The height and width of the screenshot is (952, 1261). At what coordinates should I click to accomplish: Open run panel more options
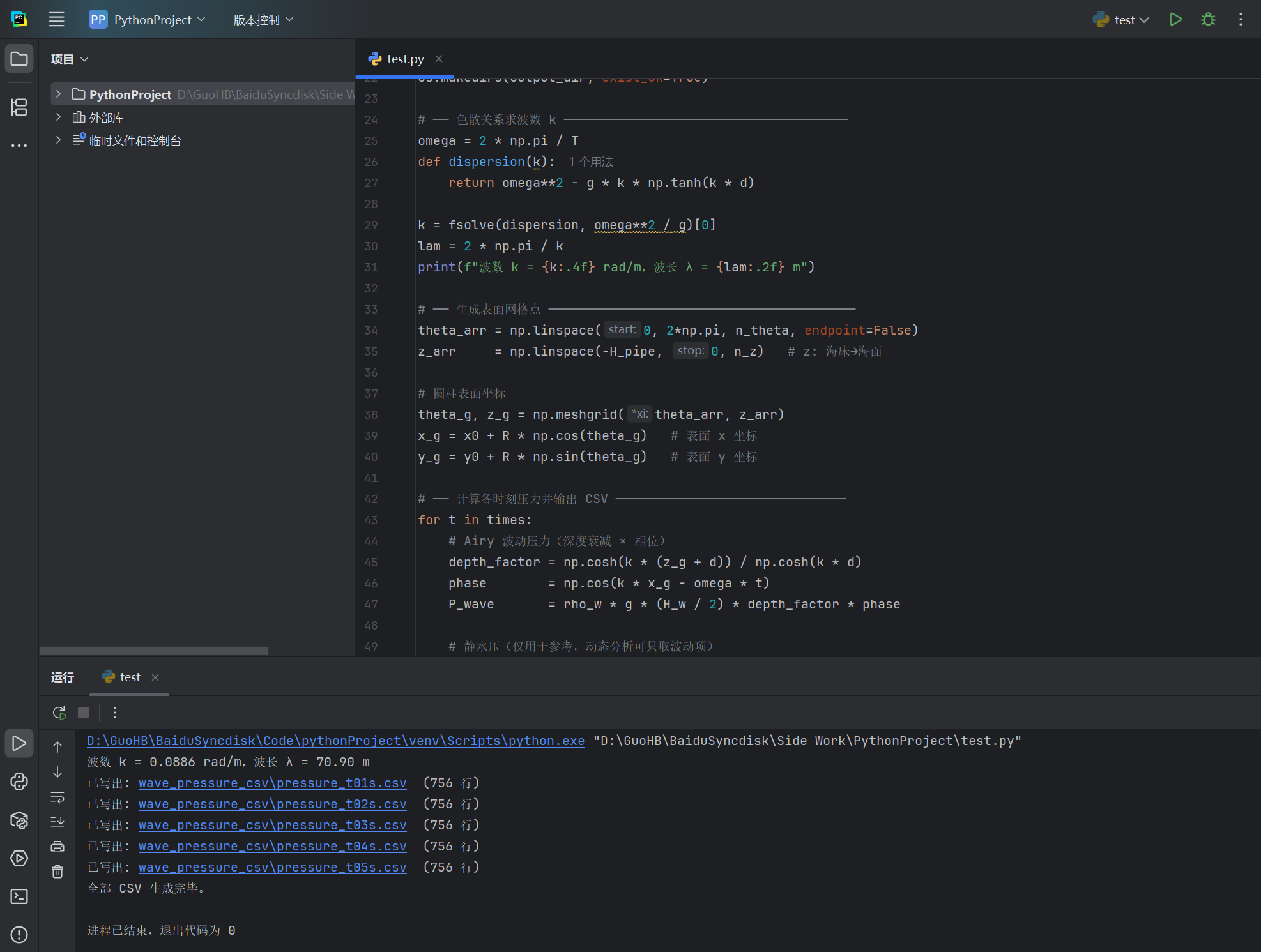click(115, 713)
